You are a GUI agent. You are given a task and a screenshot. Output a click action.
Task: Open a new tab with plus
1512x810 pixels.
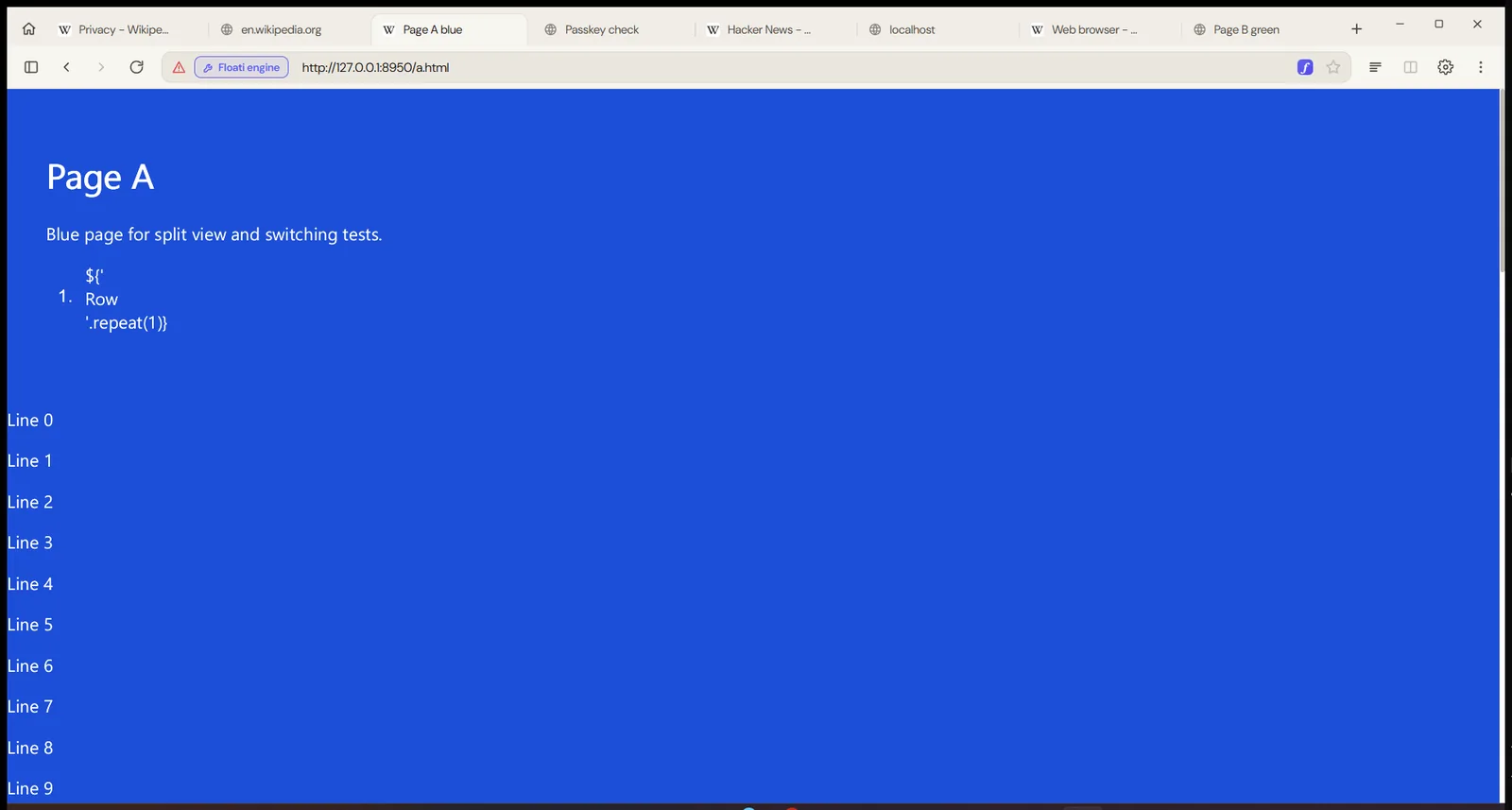point(1356,29)
